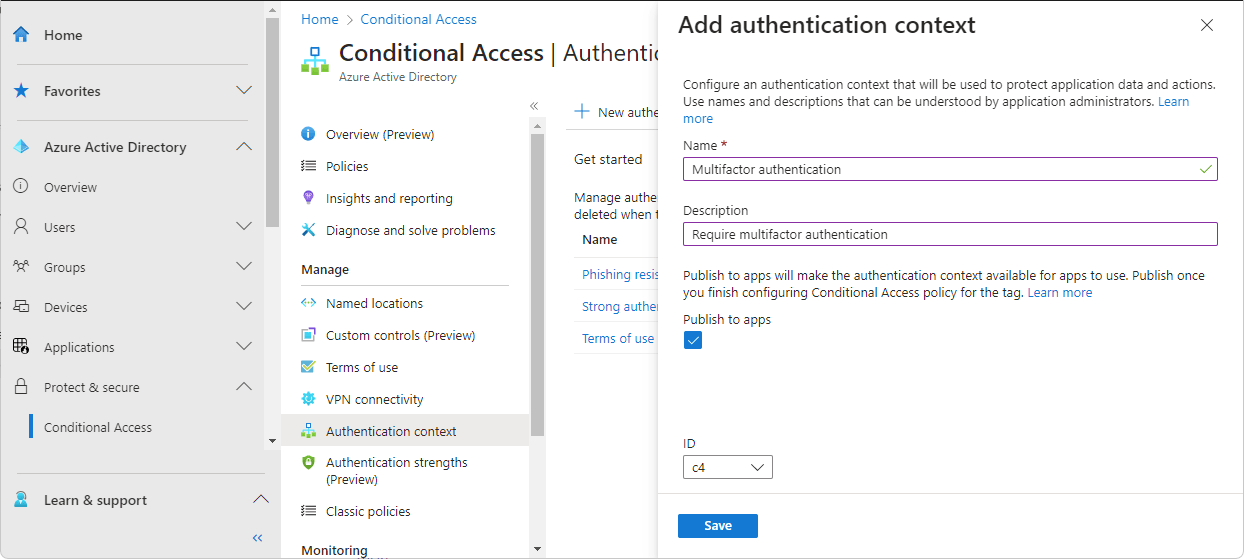The image size is (1244, 559).
Task: Uncheck the Publish to apps checkbox
Action: pos(693,340)
